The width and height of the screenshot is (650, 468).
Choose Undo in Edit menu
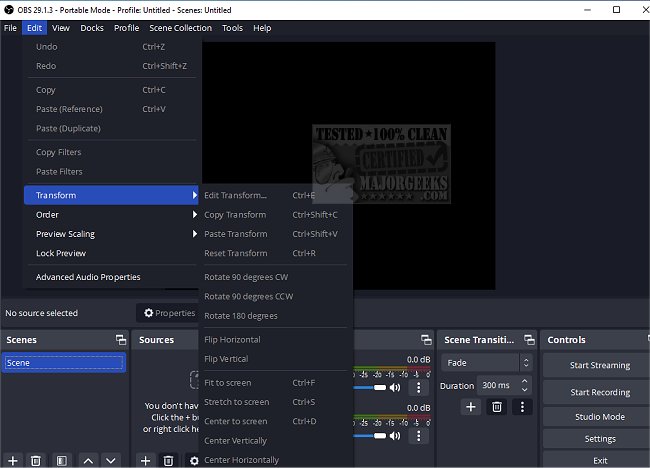pos(111,47)
